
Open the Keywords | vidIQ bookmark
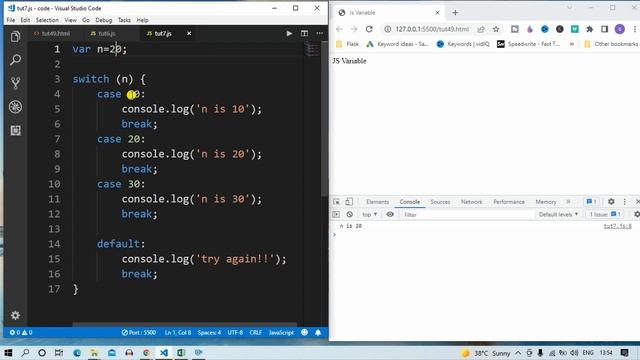pyautogui.click(x=463, y=44)
